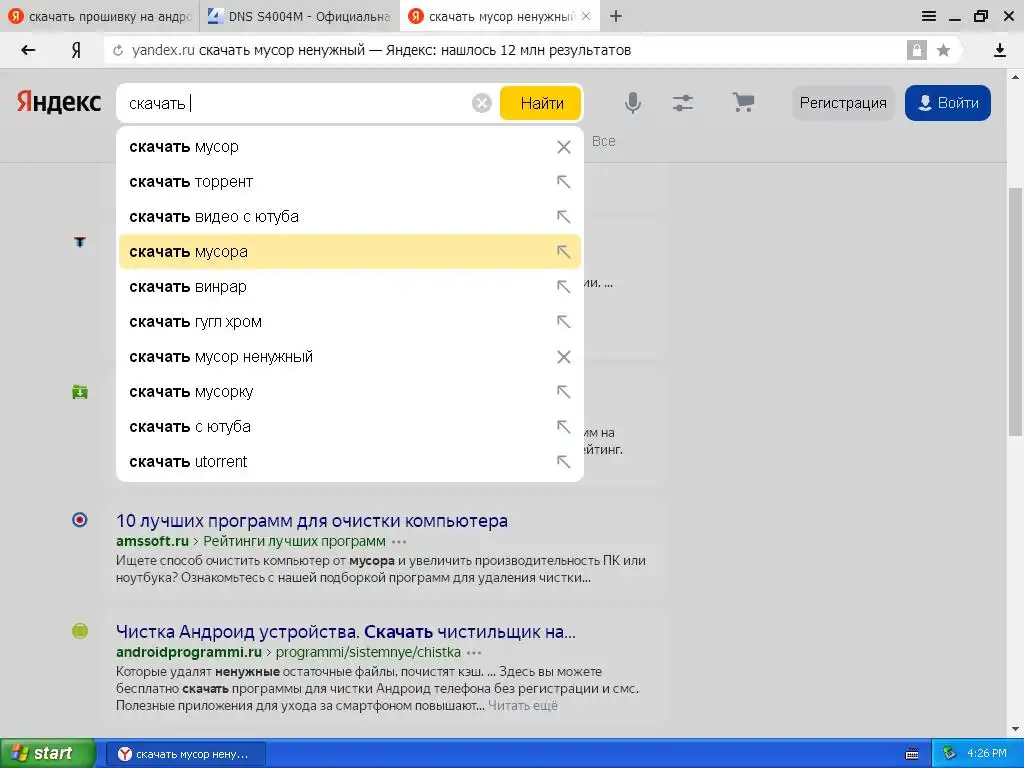Viewport: 1024px width, 768px height.
Task: Click the on-screen keyboard tray icon
Action: click(x=912, y=754)
